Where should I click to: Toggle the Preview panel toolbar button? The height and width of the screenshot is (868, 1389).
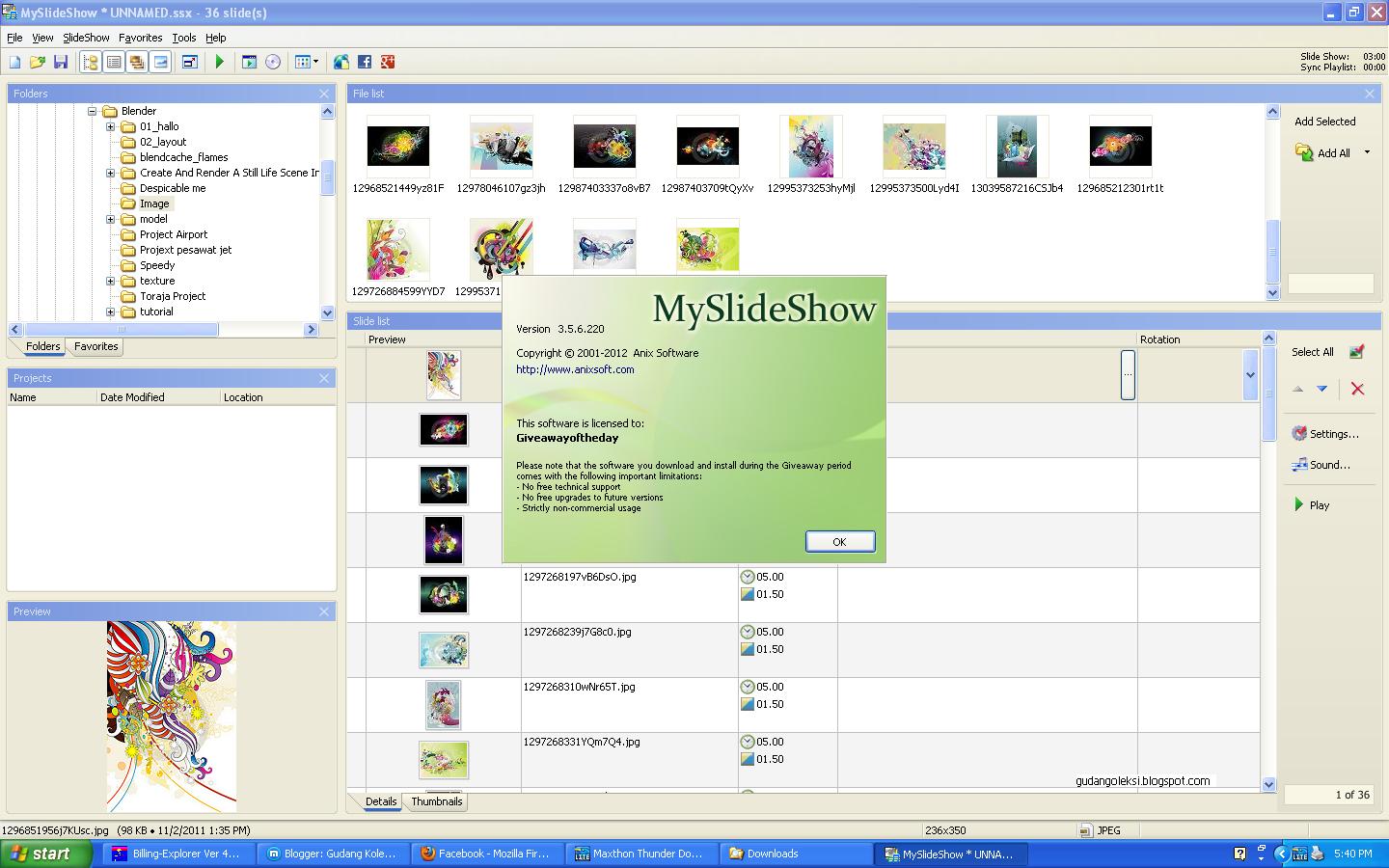point(160,62)
